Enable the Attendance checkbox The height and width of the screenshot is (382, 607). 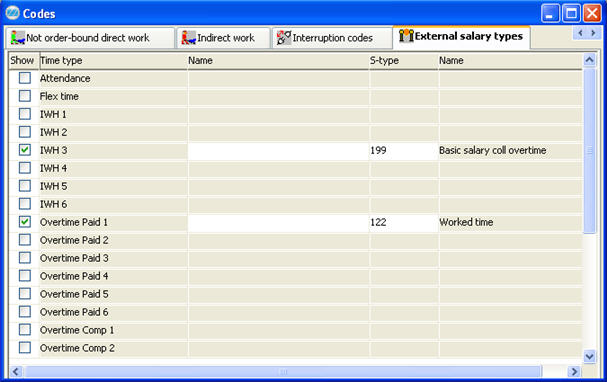tap(25, 78)
